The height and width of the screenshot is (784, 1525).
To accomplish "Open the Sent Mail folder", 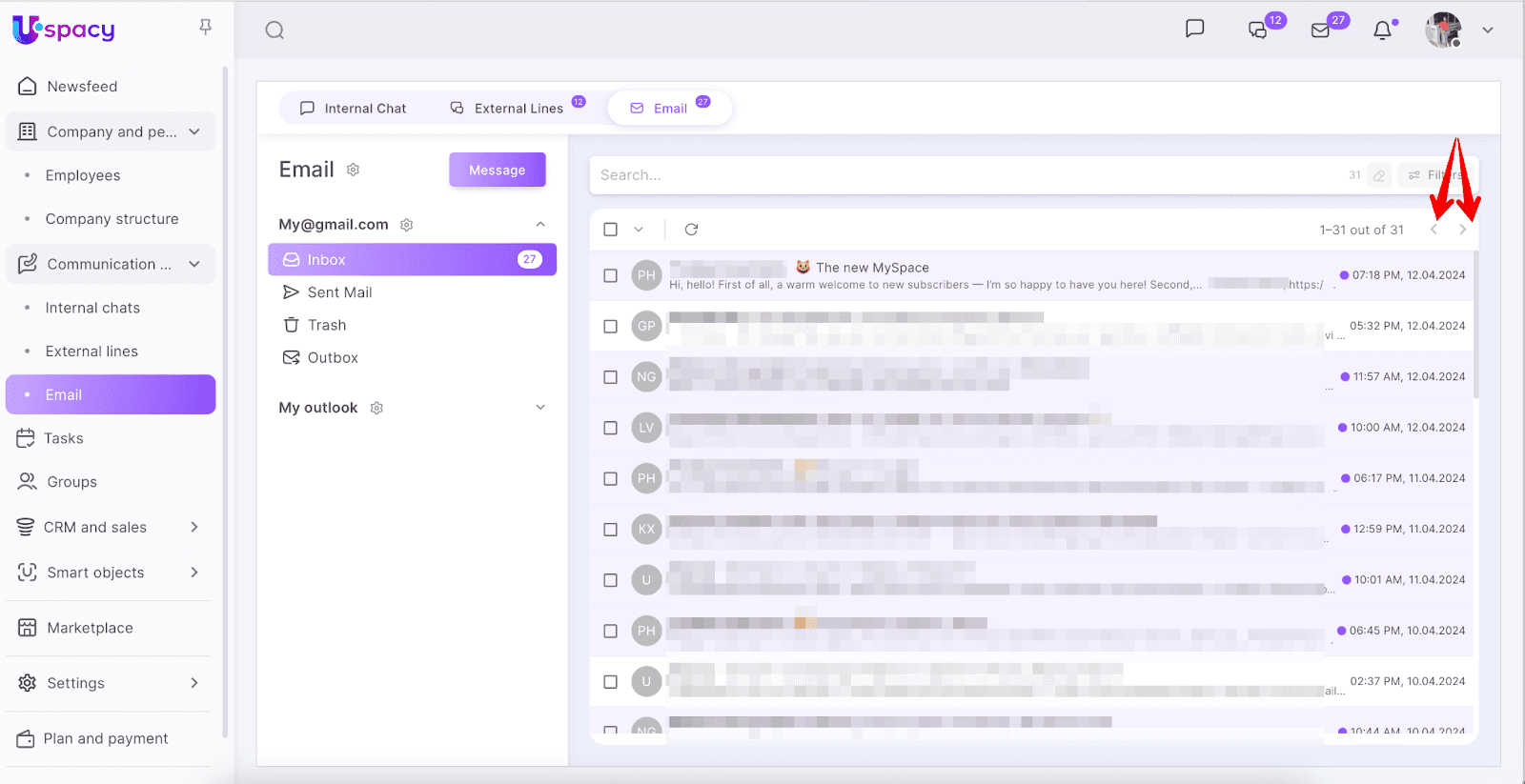I will tap(339, 292).
